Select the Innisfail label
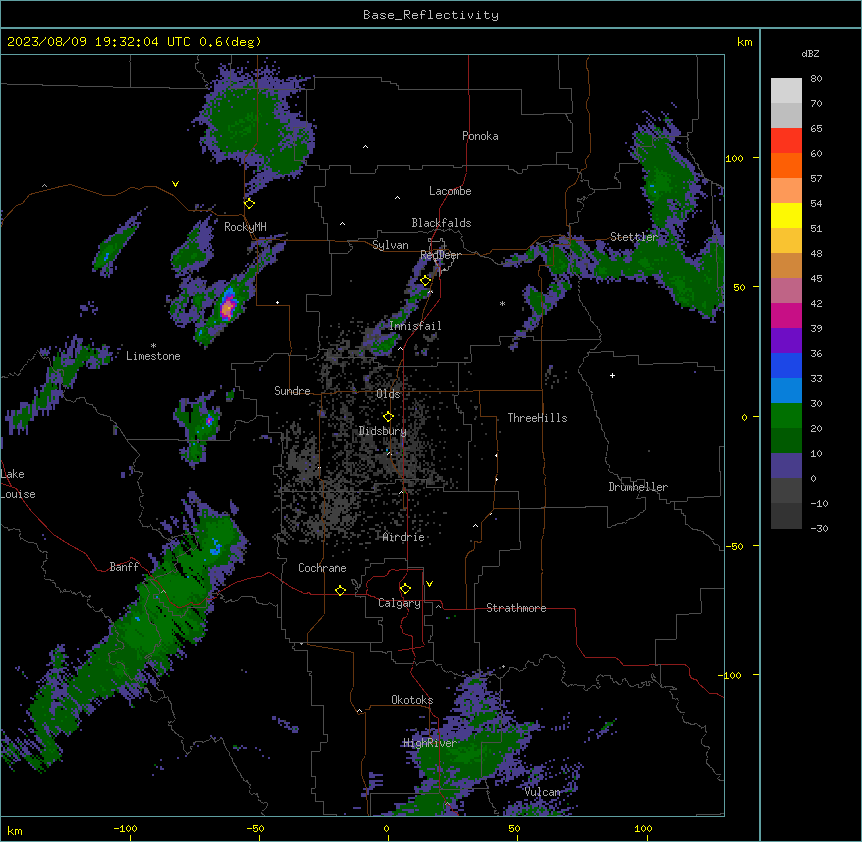 click(415, 326)
